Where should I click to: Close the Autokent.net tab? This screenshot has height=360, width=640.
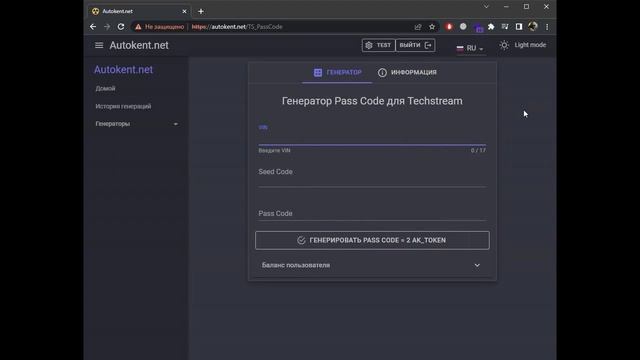point(184,11)
